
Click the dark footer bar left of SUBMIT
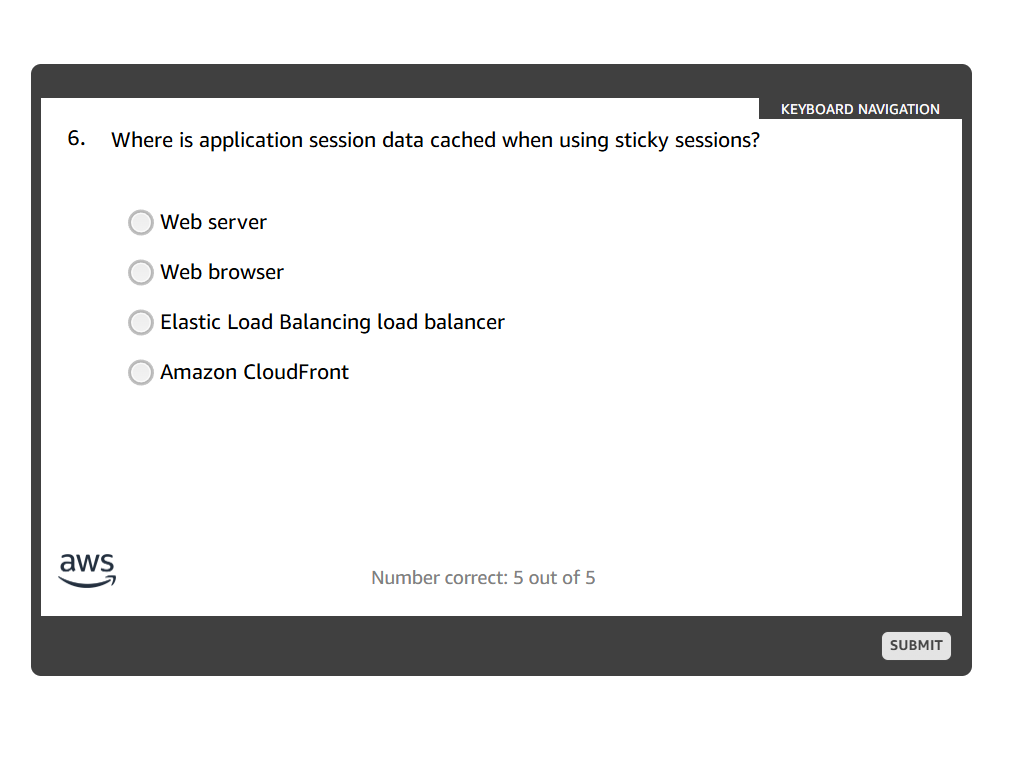[x=450, y=645]
